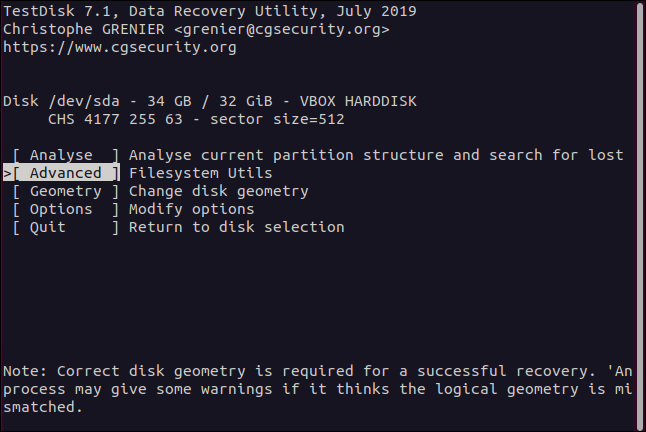646x432 pixels.
Task: Click the terminal's vertical scrollbar
Action: [x=637, y=200]
